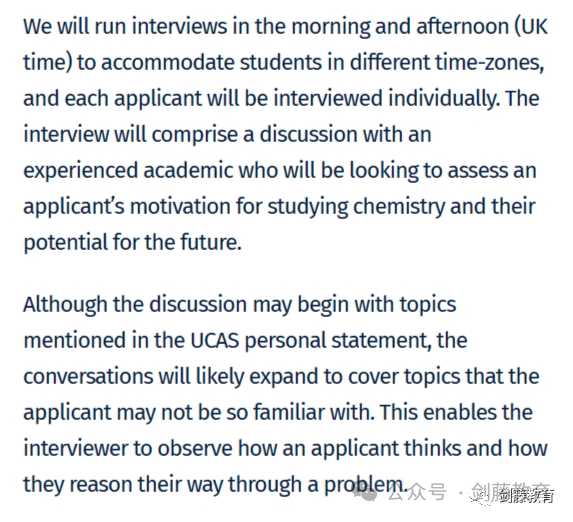Screen dimensions: 573x522
Task: Click the word 'accommodate' in first paragraph
Action: pos(167,63)
